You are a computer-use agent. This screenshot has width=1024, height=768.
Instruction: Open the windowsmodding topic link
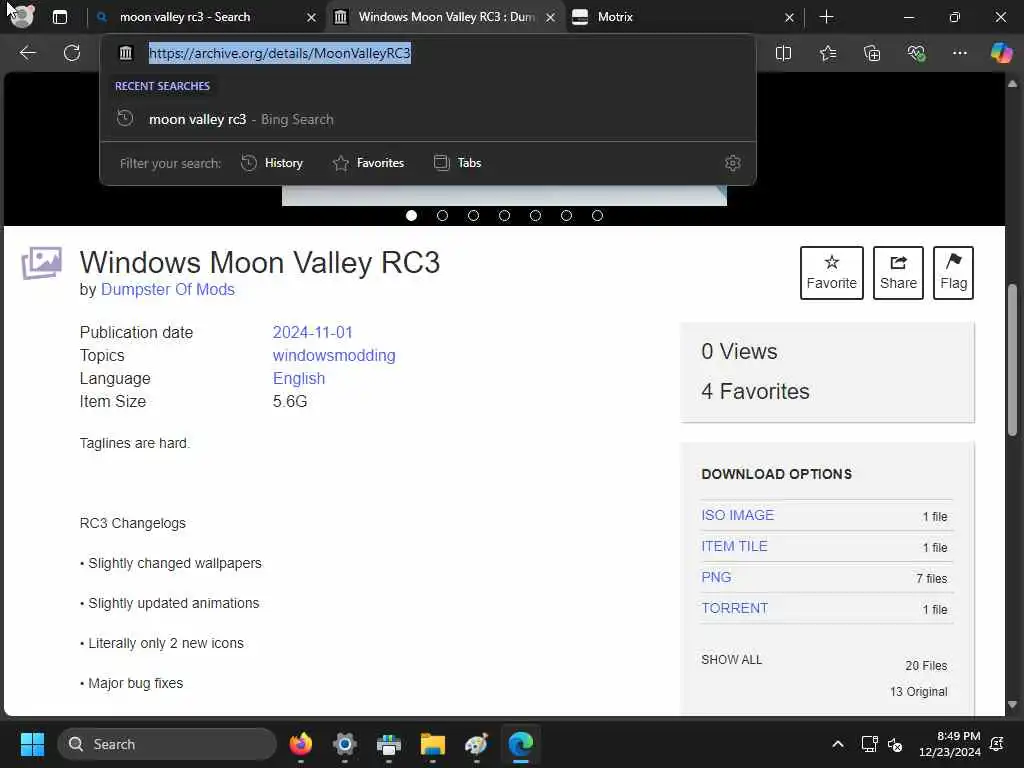point(334,355)
